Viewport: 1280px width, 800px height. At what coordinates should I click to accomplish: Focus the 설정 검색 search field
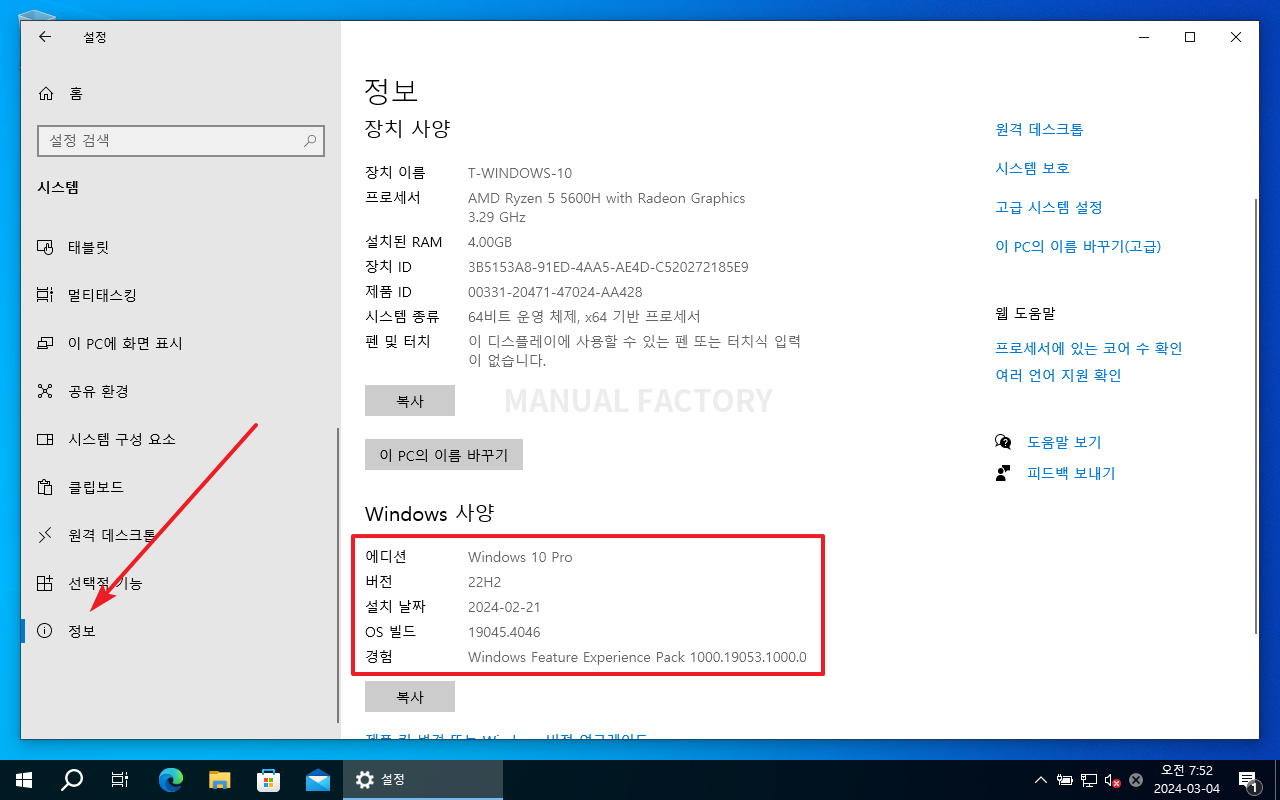181,141
